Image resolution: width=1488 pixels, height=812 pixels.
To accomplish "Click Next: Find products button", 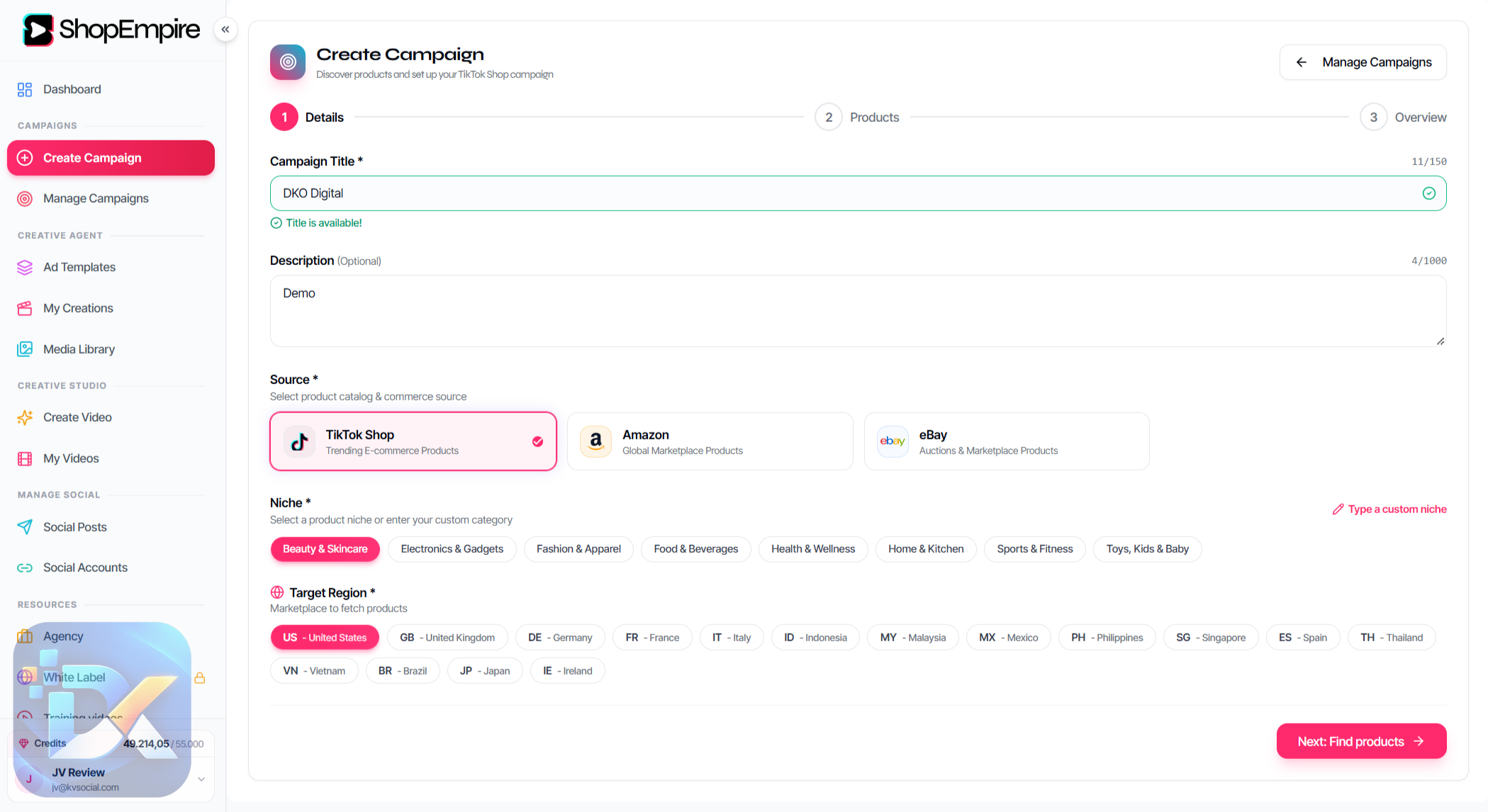I will (1361, 741).
